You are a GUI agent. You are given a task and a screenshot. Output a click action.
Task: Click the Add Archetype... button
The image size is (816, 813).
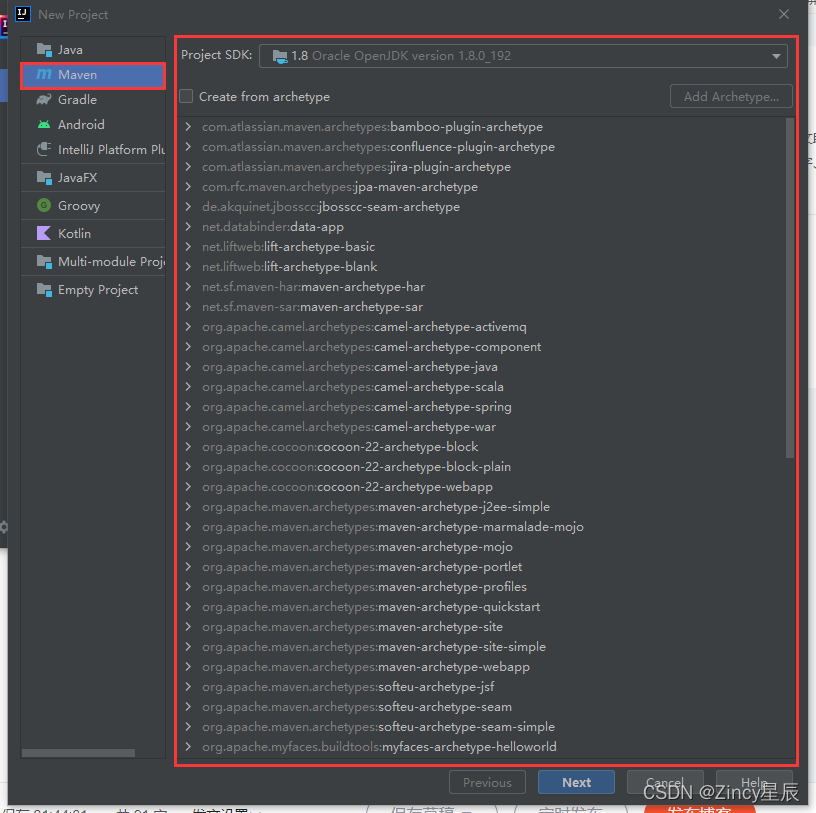(x=731, y=96)
